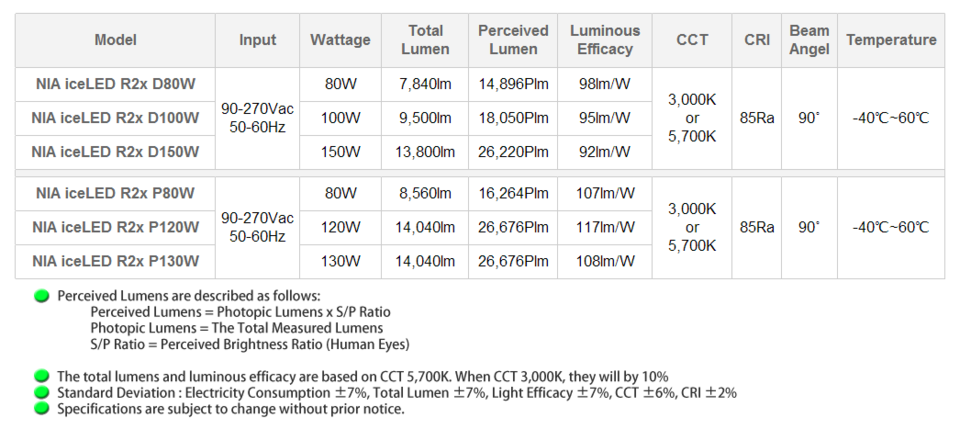Select the NIA iceLED R2x D80W model cell
The image size is (960, 429).
tap(115, 84)
